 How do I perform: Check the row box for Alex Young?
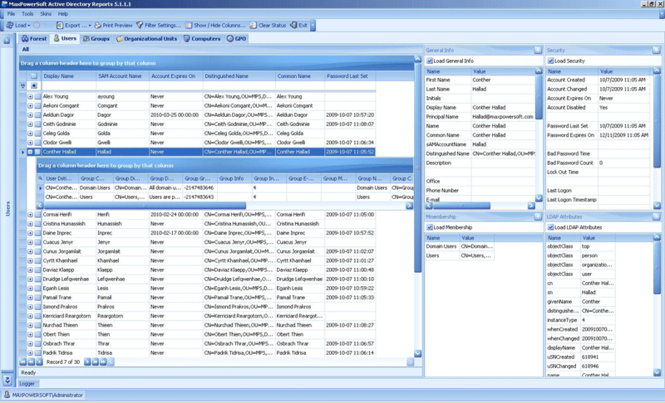pos(38,97)
